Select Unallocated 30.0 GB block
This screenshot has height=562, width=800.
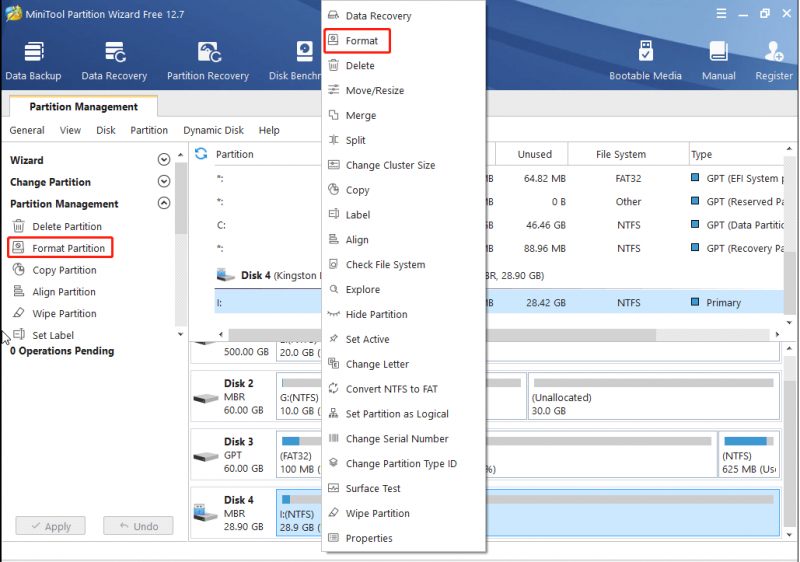point(654,397)
